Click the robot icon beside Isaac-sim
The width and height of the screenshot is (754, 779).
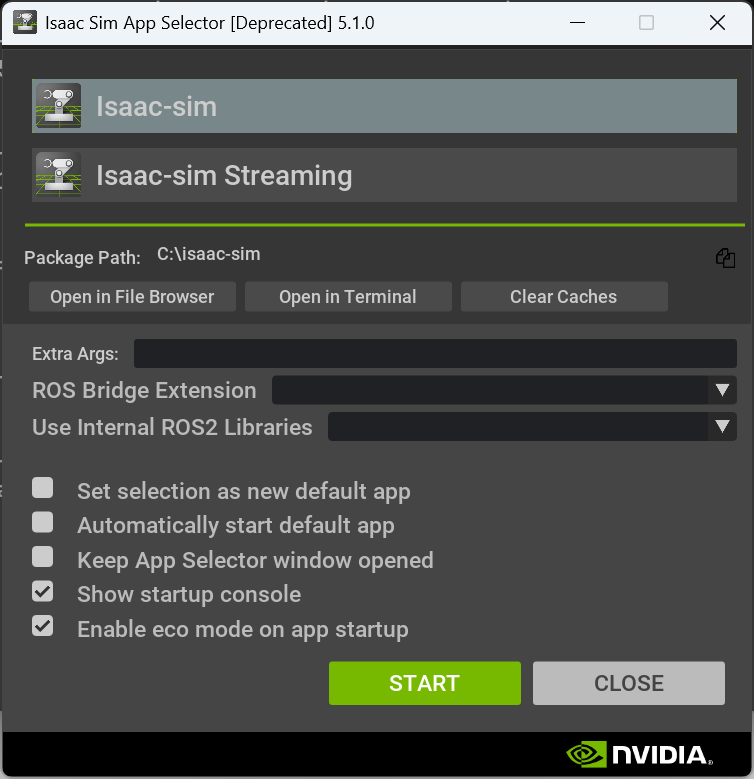(x=59, y=106)
